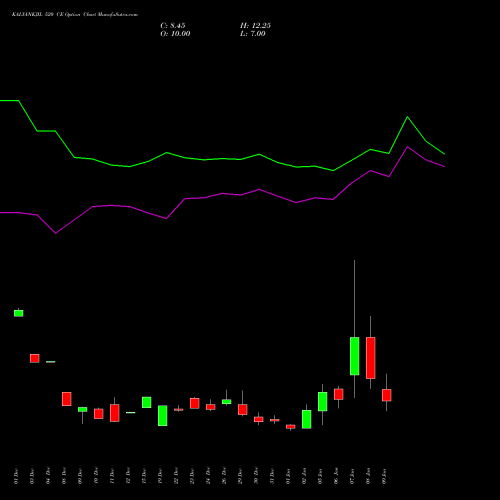Image resolution: width=500 pixels, height=500 pixels.
Task: Click the 08 Dec date label
Action: (64, 476)
